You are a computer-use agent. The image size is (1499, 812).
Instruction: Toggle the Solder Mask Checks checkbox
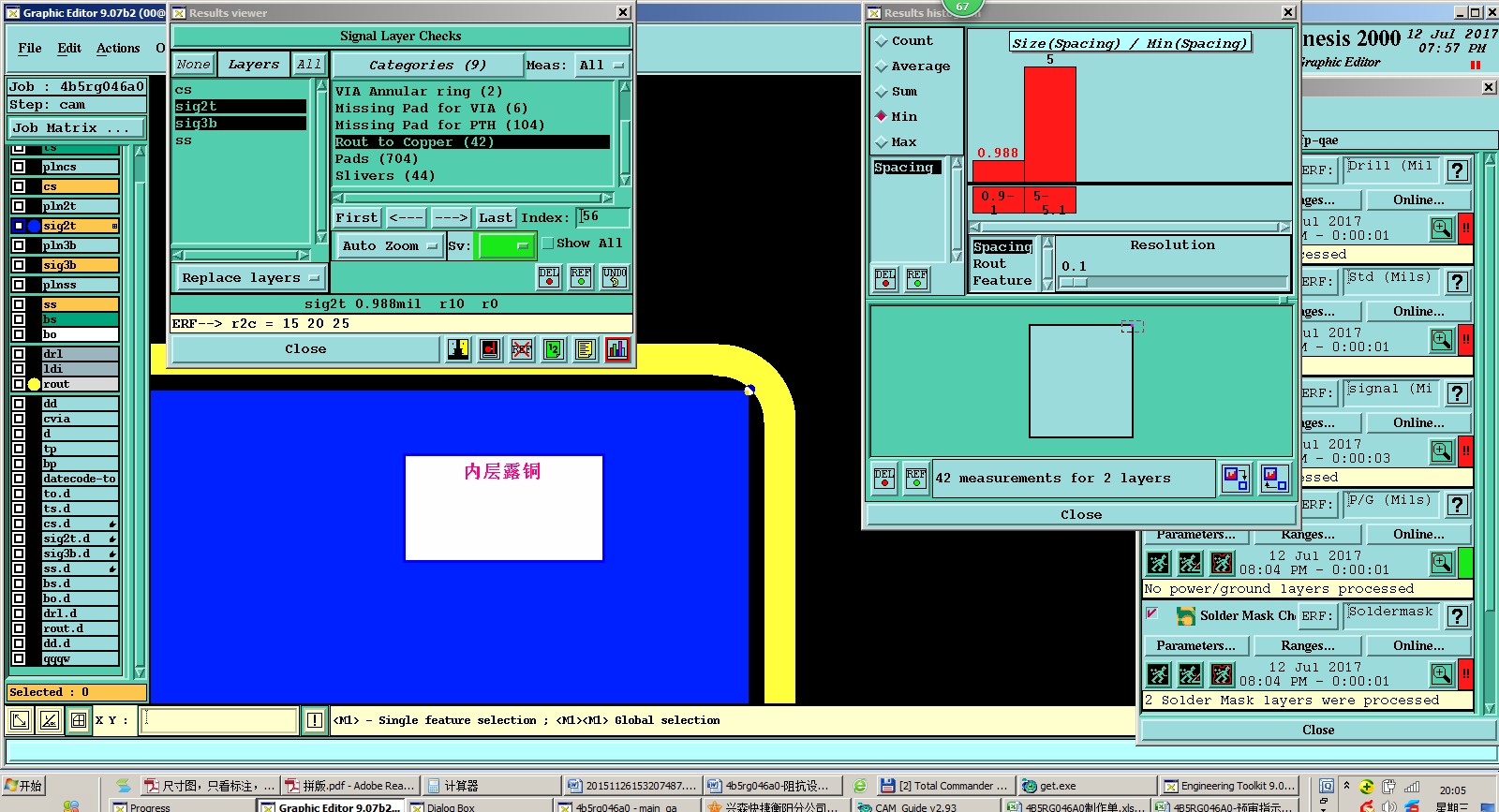coord(1152,614)
